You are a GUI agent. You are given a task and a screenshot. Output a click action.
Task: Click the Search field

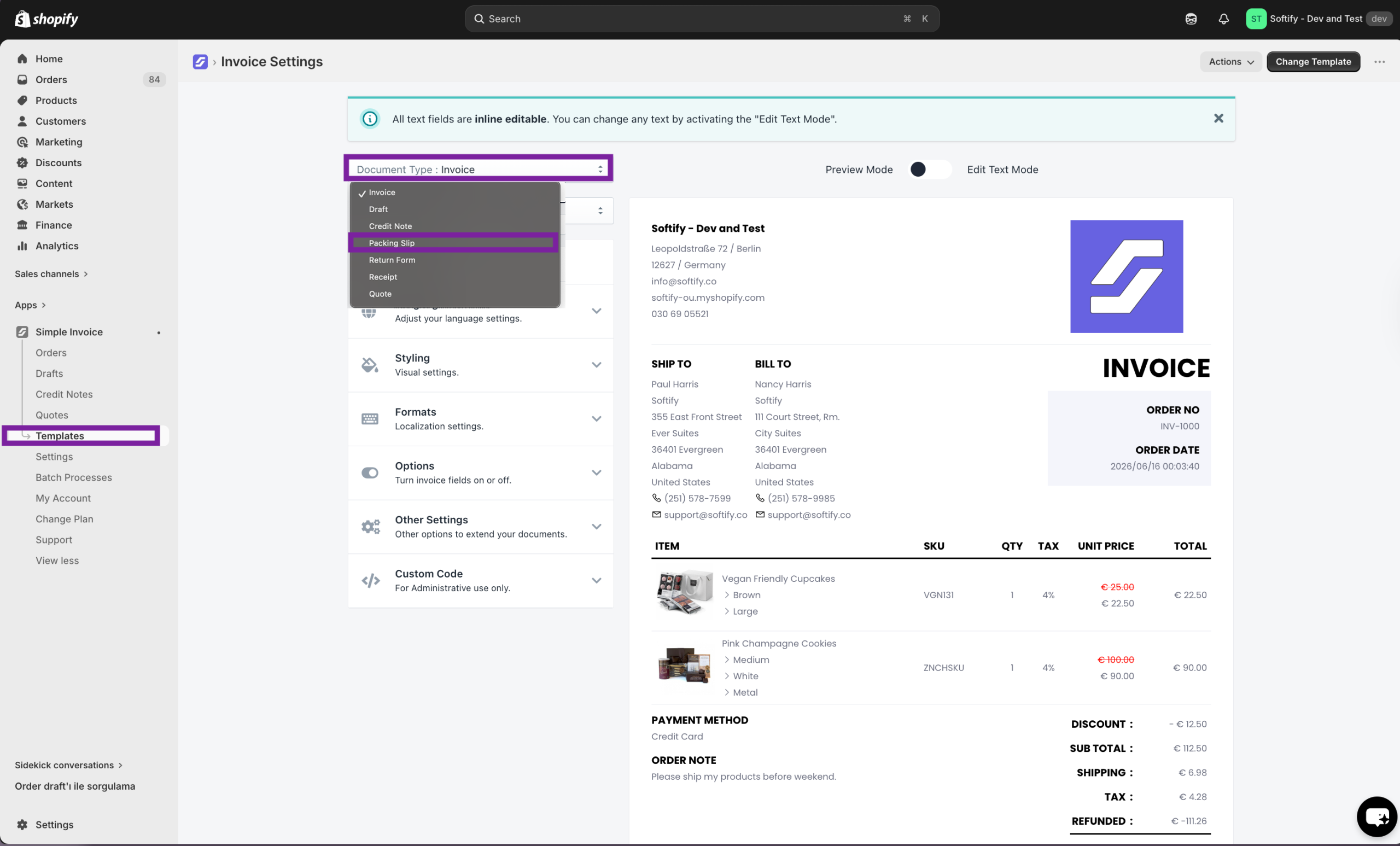click(702, 19)
